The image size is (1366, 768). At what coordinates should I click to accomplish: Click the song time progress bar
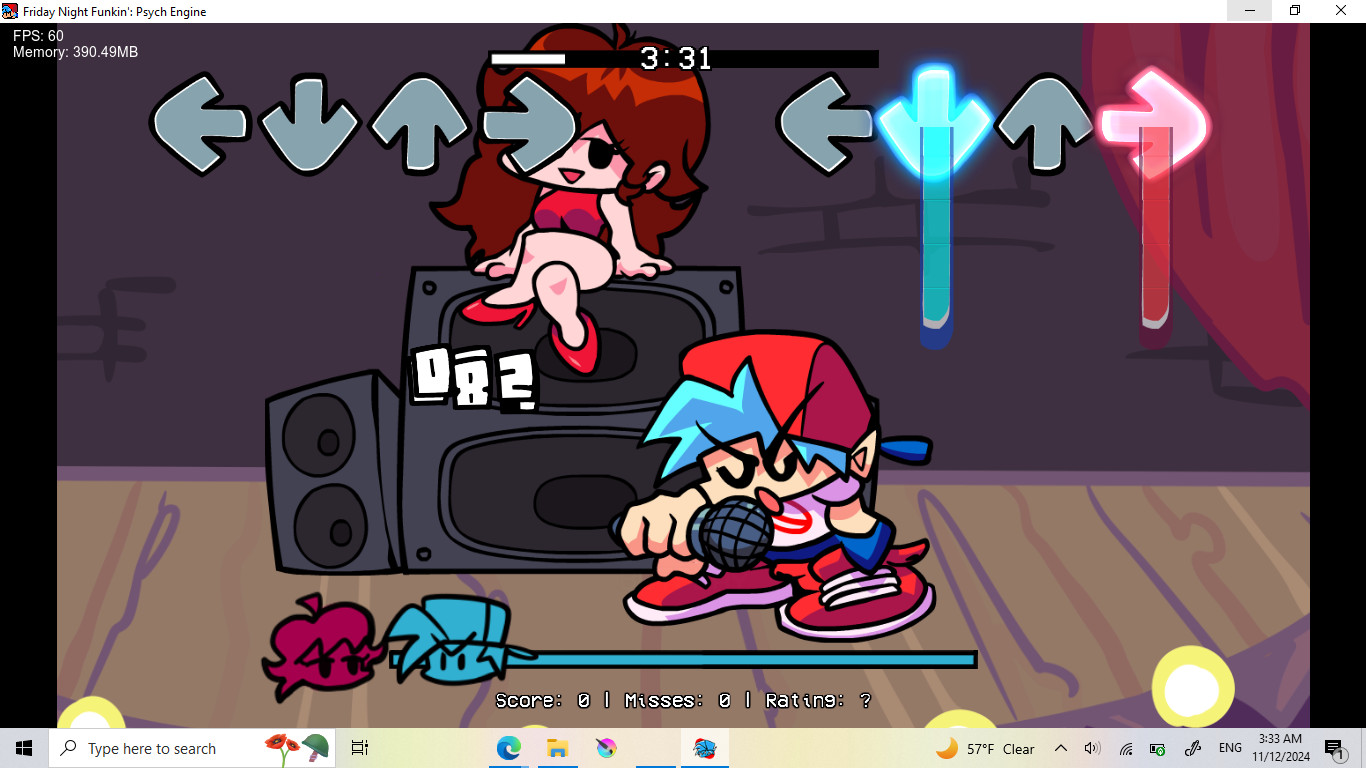[683, 59]
